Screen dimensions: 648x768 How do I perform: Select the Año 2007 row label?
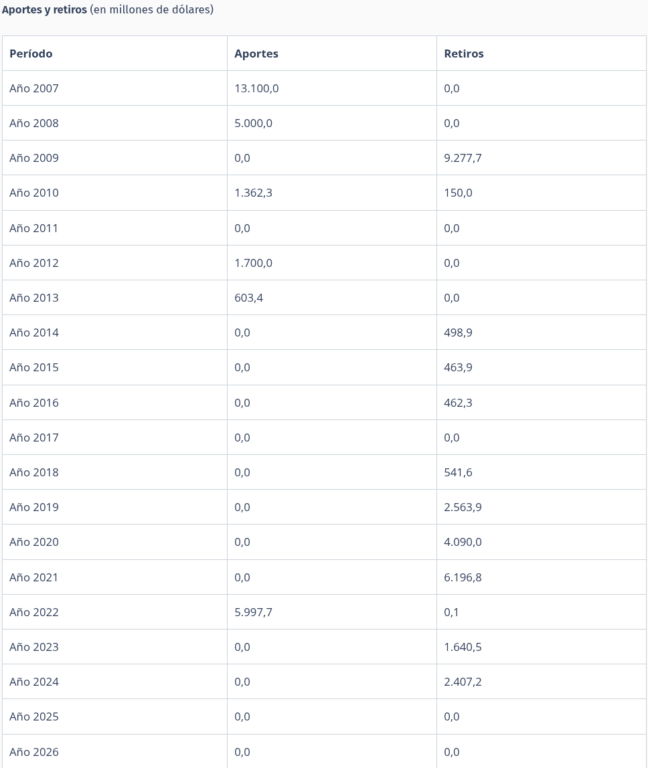pos(34,88)
